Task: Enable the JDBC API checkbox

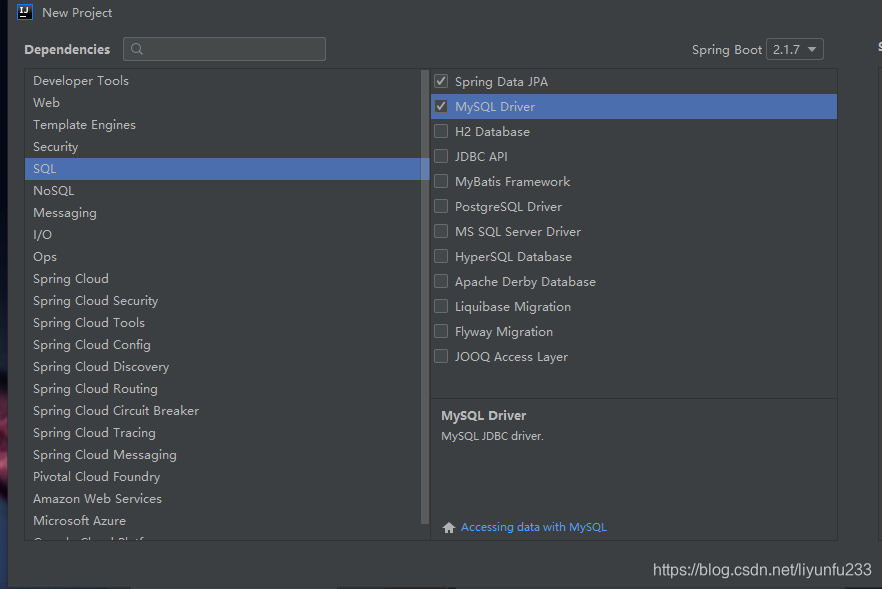Action: click(x=441, y=156)
